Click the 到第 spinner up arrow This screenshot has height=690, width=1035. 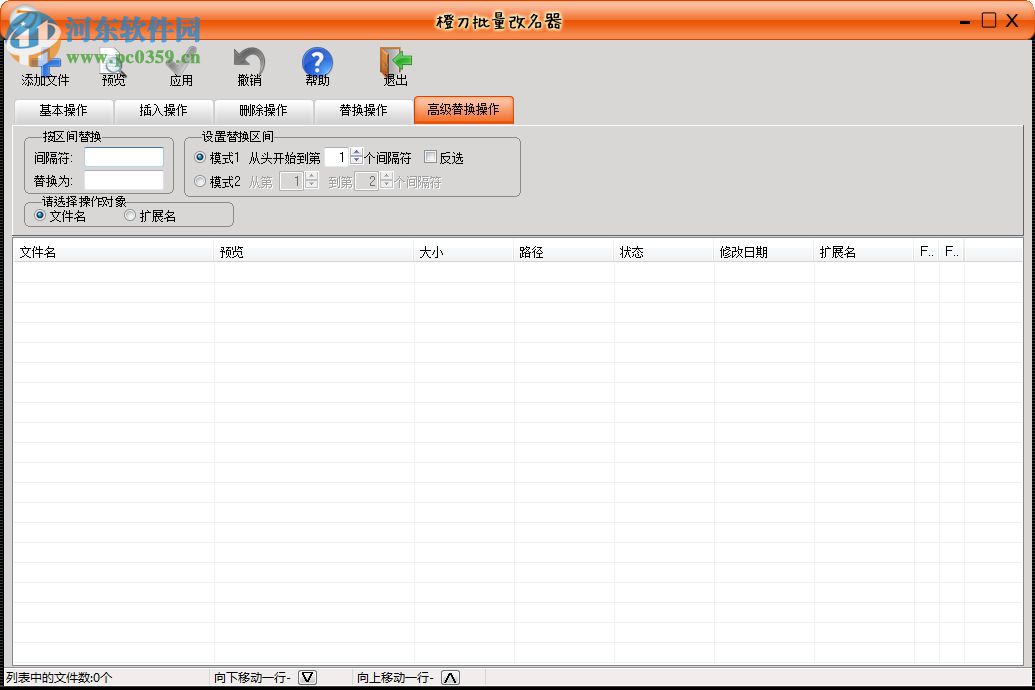point(385,177)
